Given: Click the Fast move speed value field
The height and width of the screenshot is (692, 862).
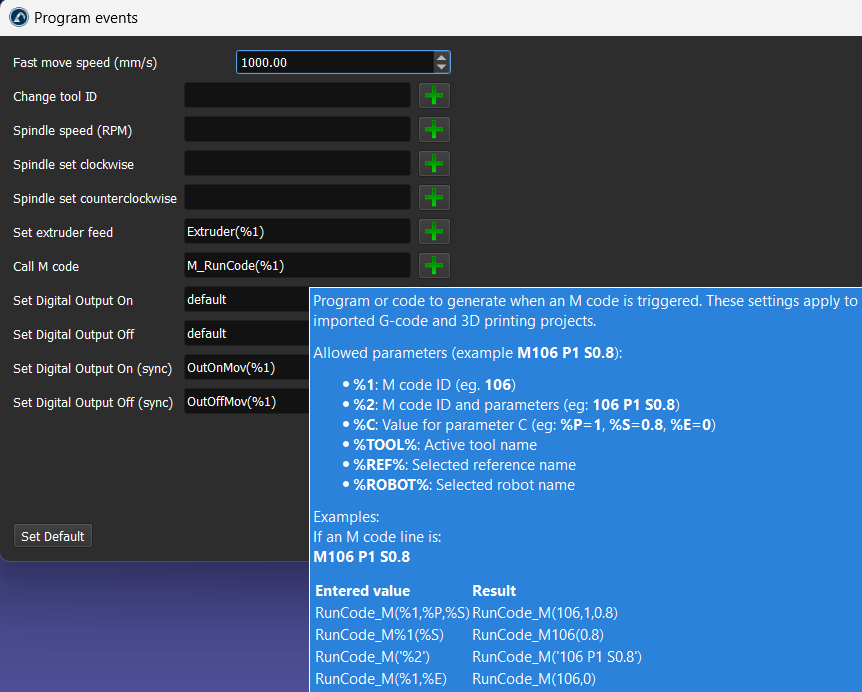Looking at the screenshot, I should [335, 62].
